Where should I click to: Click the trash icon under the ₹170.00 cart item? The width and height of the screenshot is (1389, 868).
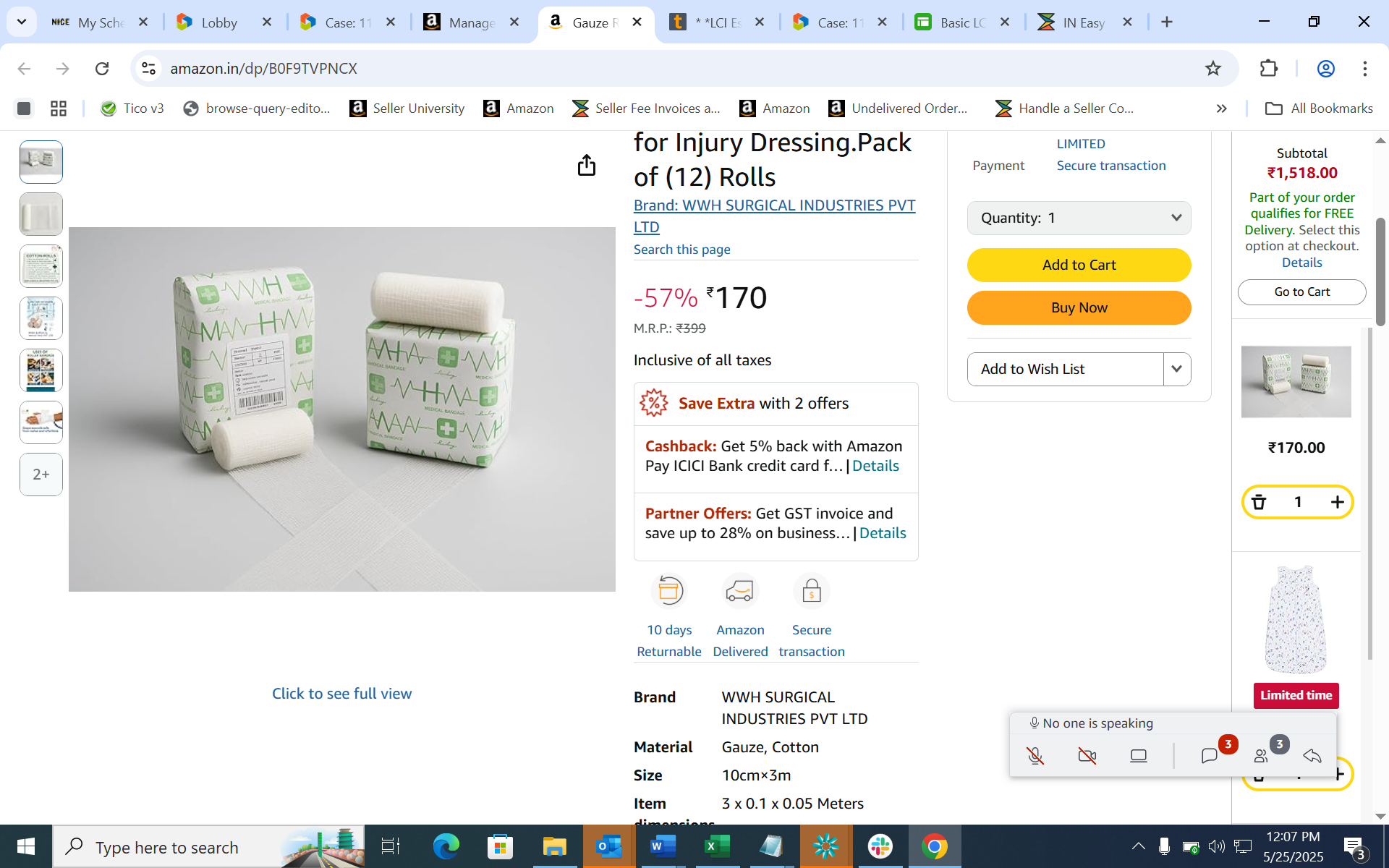(1259, 502)
